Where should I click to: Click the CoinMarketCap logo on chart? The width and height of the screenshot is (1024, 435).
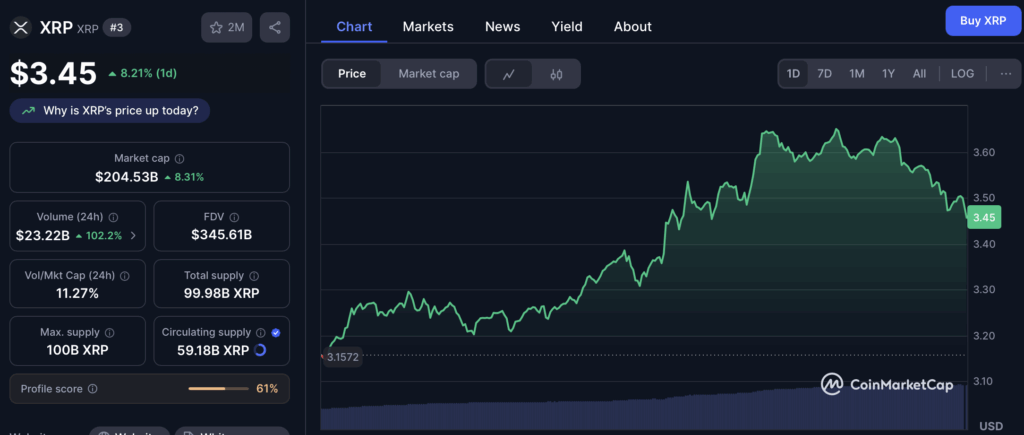click(886, 385)
